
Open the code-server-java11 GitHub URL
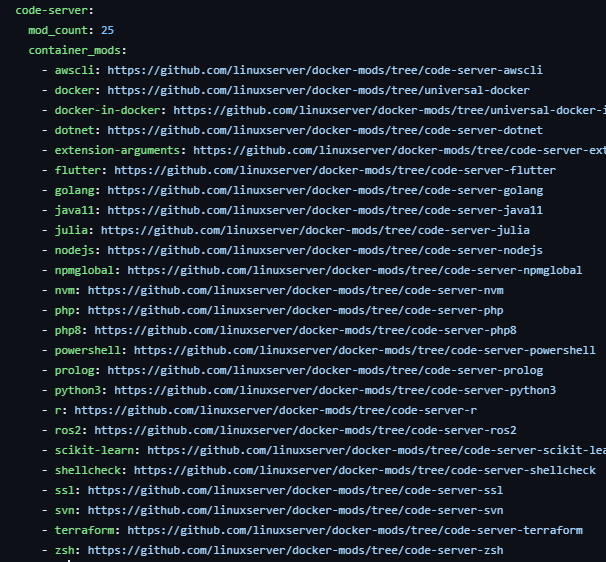point(325,211)
